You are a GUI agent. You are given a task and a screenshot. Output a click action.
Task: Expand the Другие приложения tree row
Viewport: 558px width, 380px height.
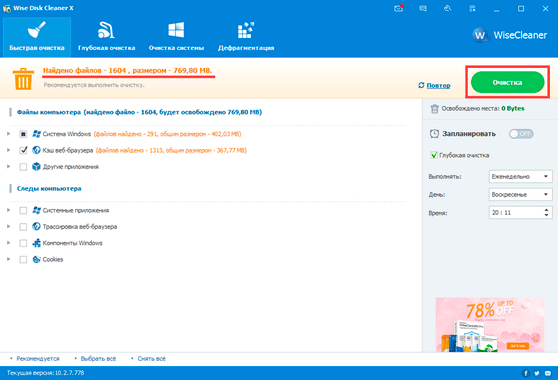pos(8,167)
